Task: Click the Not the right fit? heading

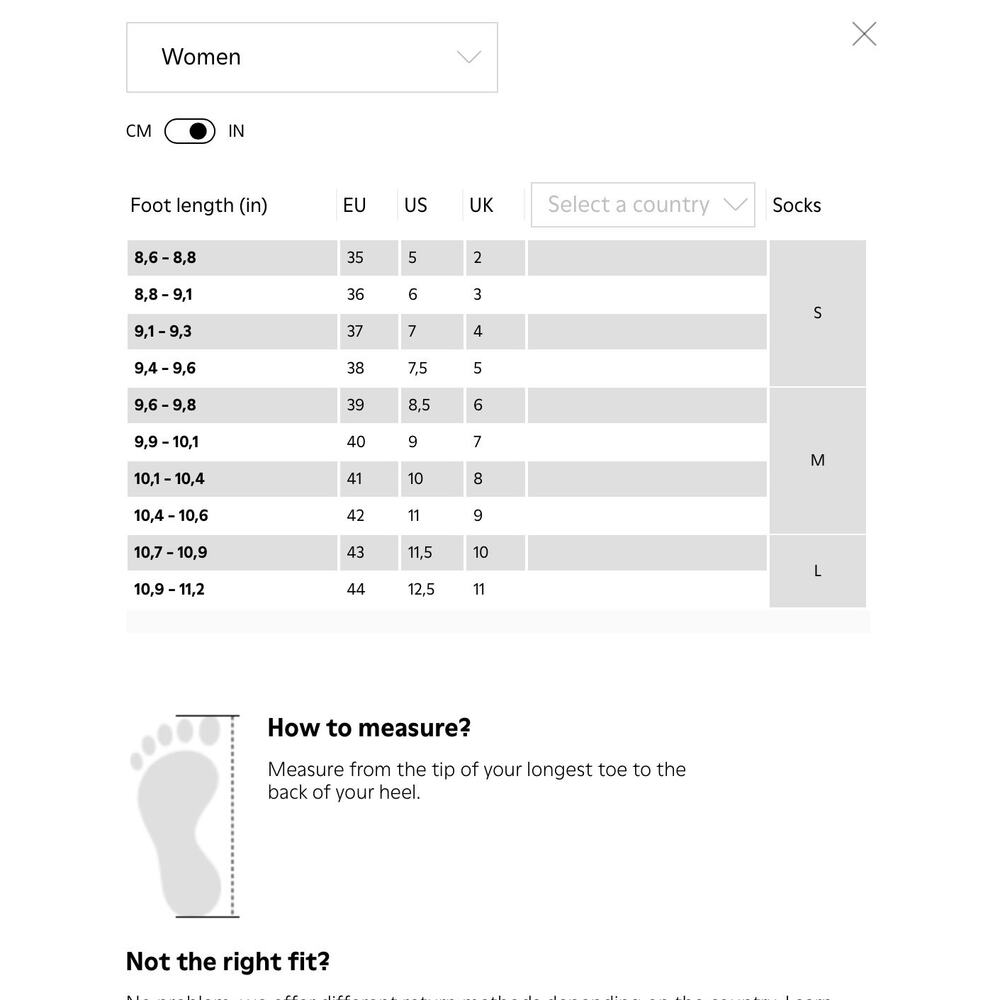Action: click(x=228, y=962)
